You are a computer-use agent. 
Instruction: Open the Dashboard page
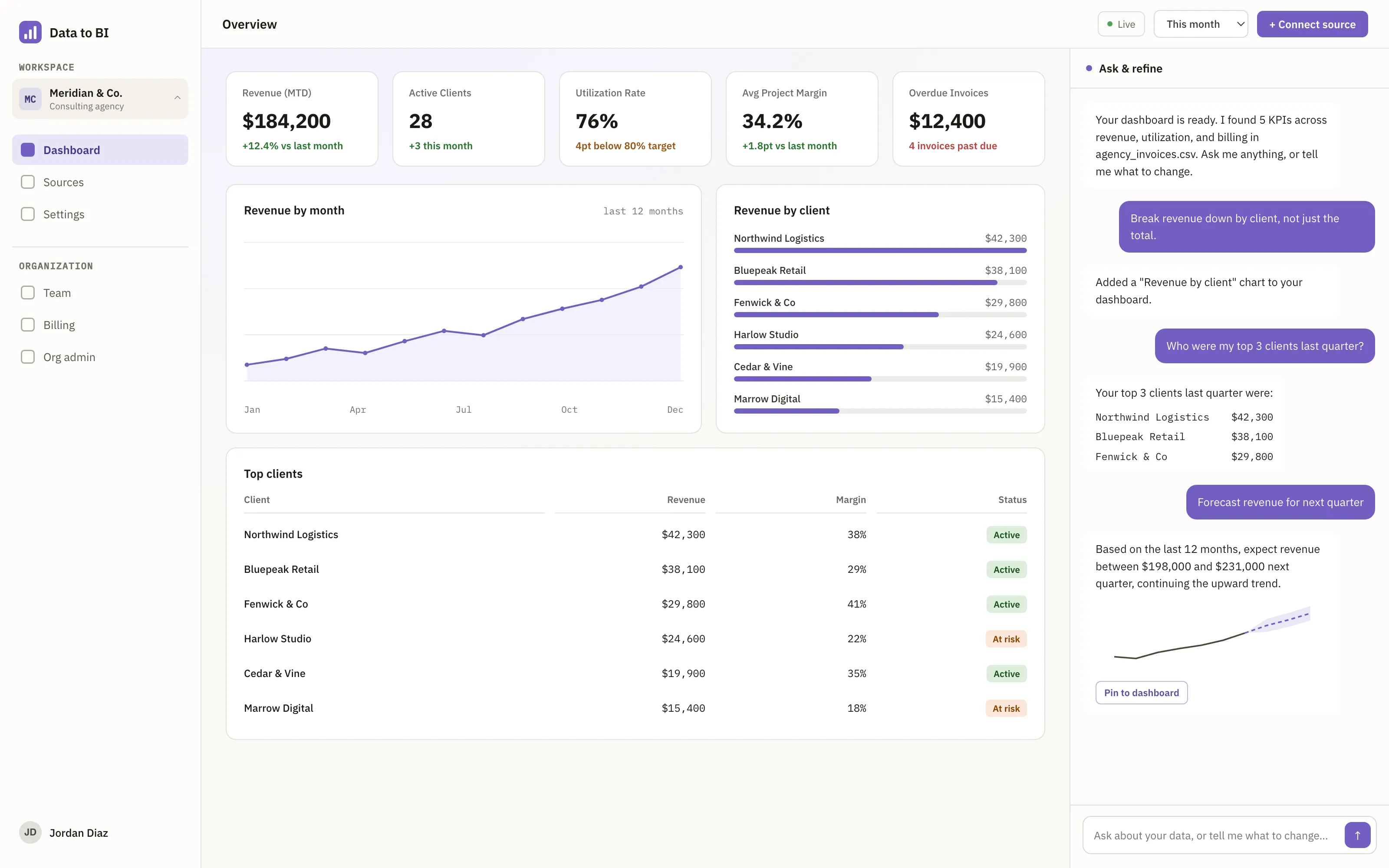100,150
